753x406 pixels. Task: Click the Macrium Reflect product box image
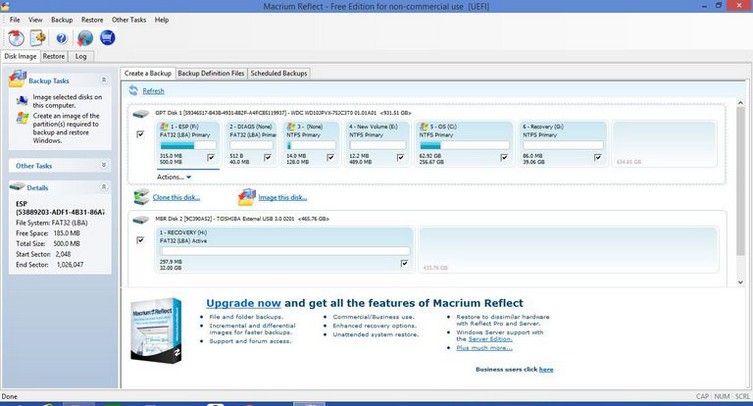pos(156,330)
